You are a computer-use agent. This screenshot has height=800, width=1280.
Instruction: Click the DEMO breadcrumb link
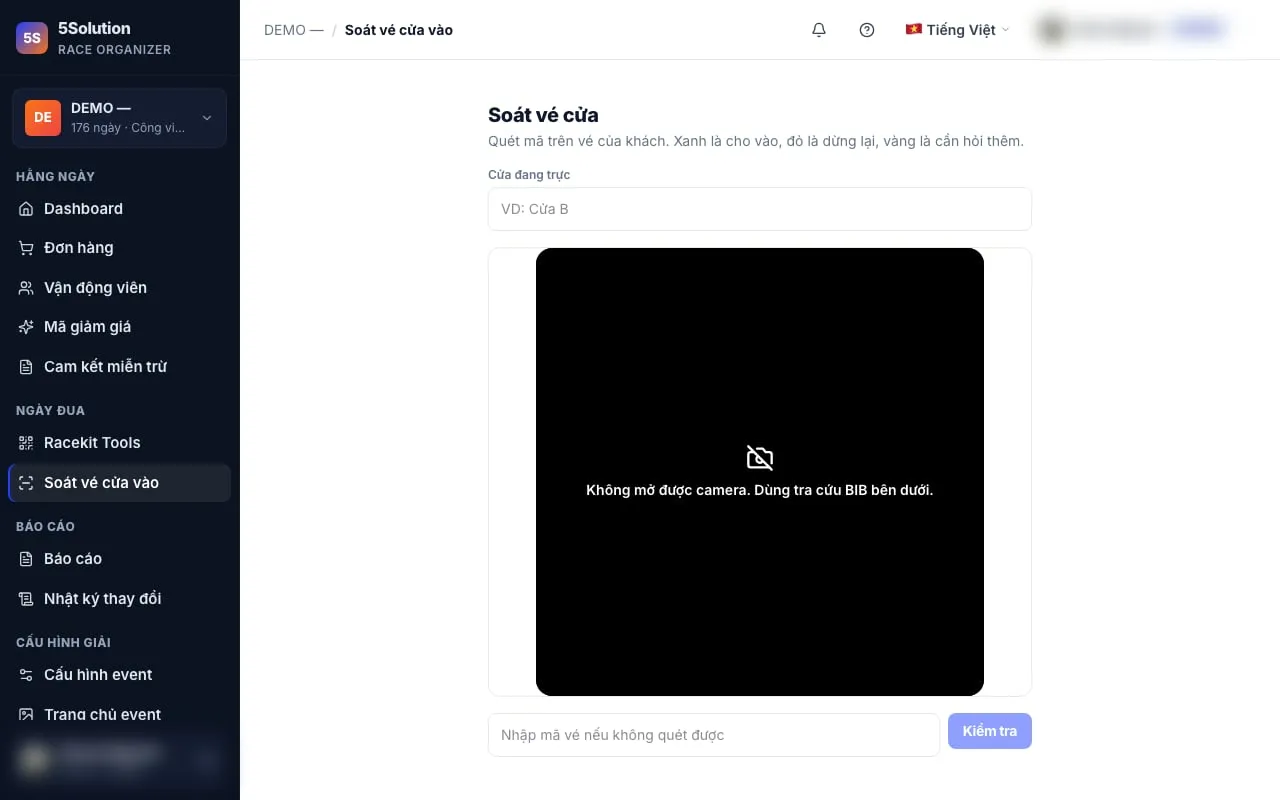[x=294, y=30]
